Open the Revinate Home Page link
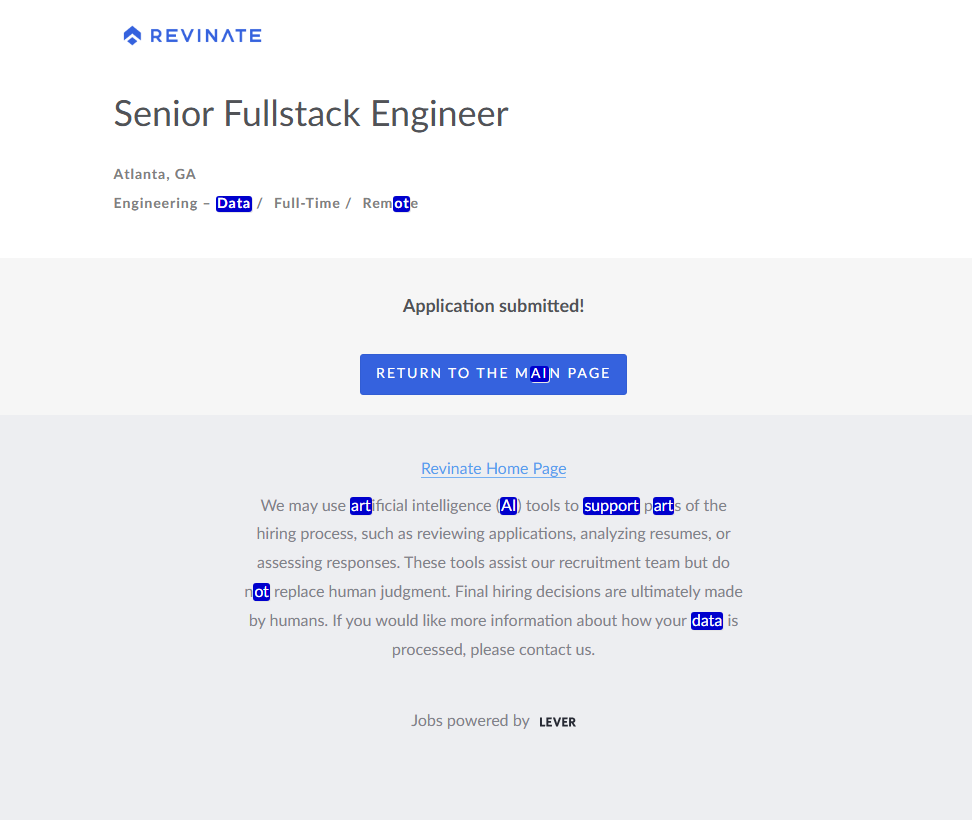This screenshot has width=972, height=820. [x=493, y=468]
